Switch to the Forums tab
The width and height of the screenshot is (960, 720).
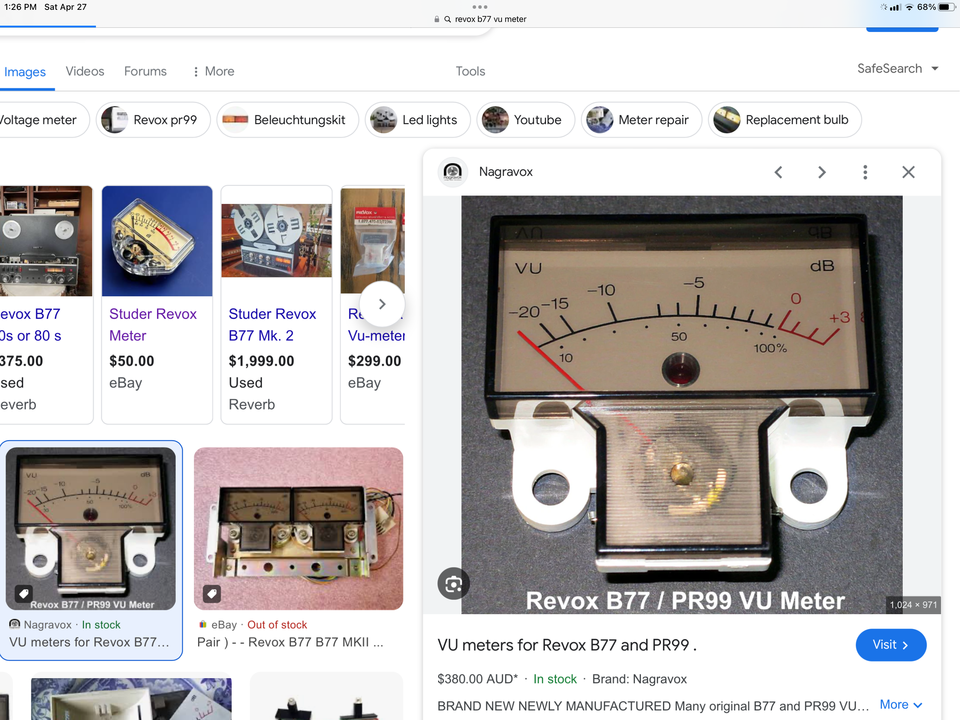coord(145,71)
